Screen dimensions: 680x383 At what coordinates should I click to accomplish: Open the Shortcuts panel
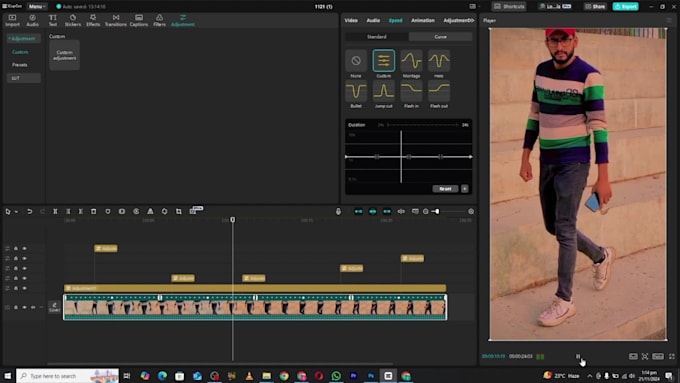coord(510,7)
